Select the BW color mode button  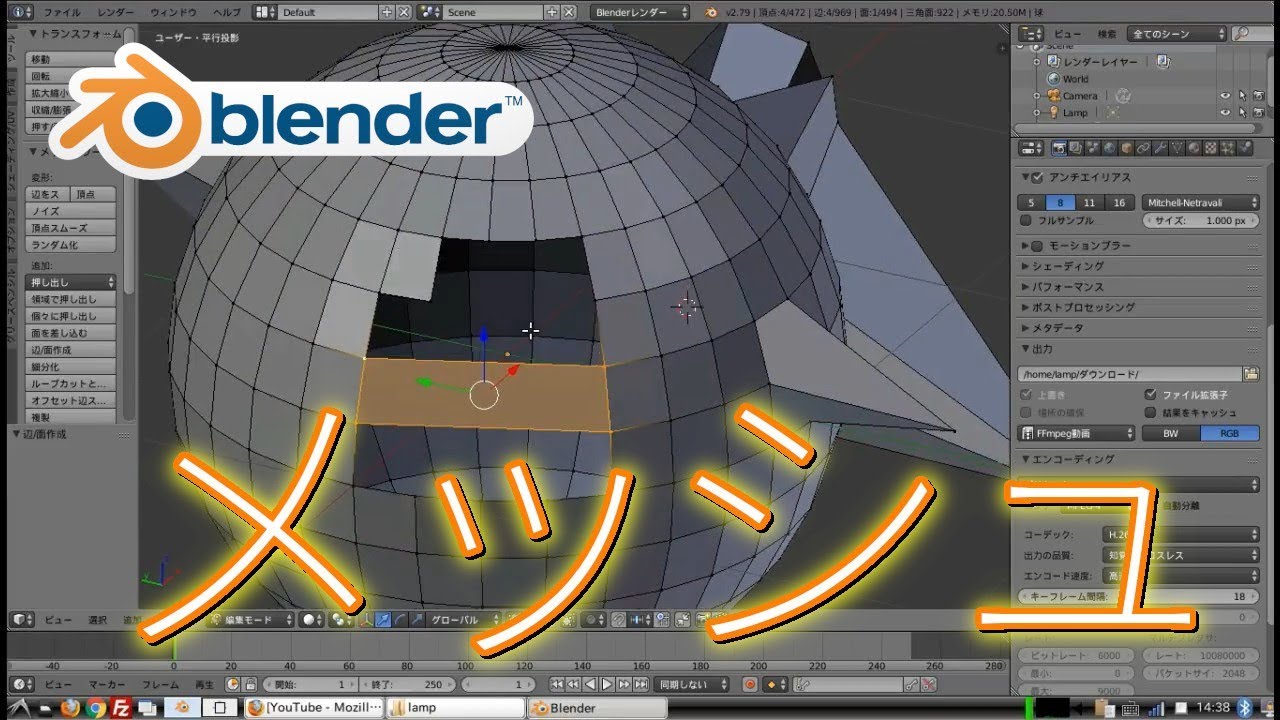click(1170, 433)
